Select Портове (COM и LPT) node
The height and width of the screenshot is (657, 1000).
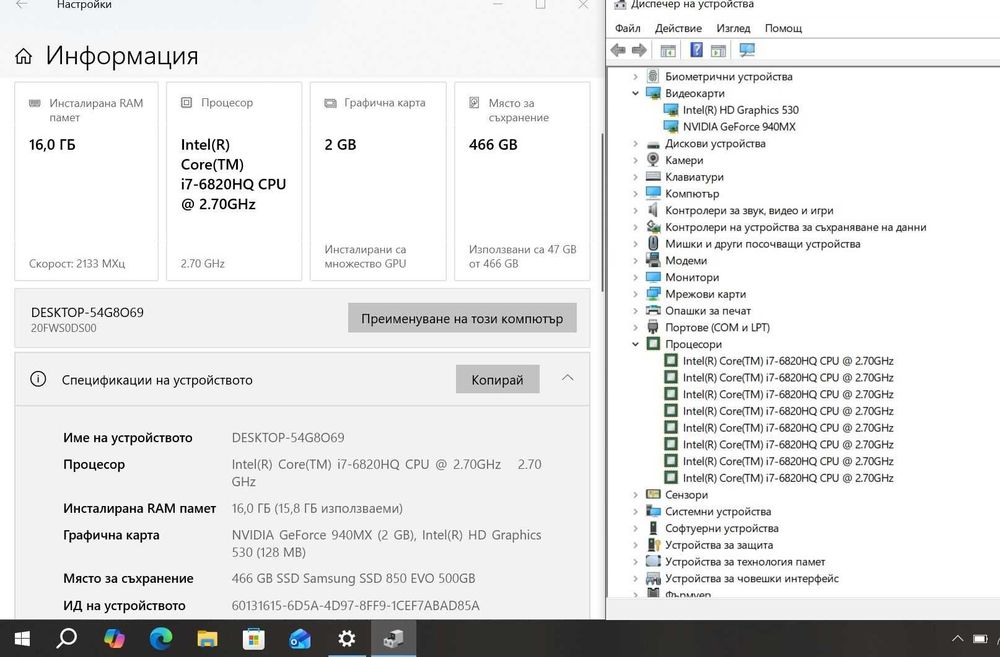717,327
